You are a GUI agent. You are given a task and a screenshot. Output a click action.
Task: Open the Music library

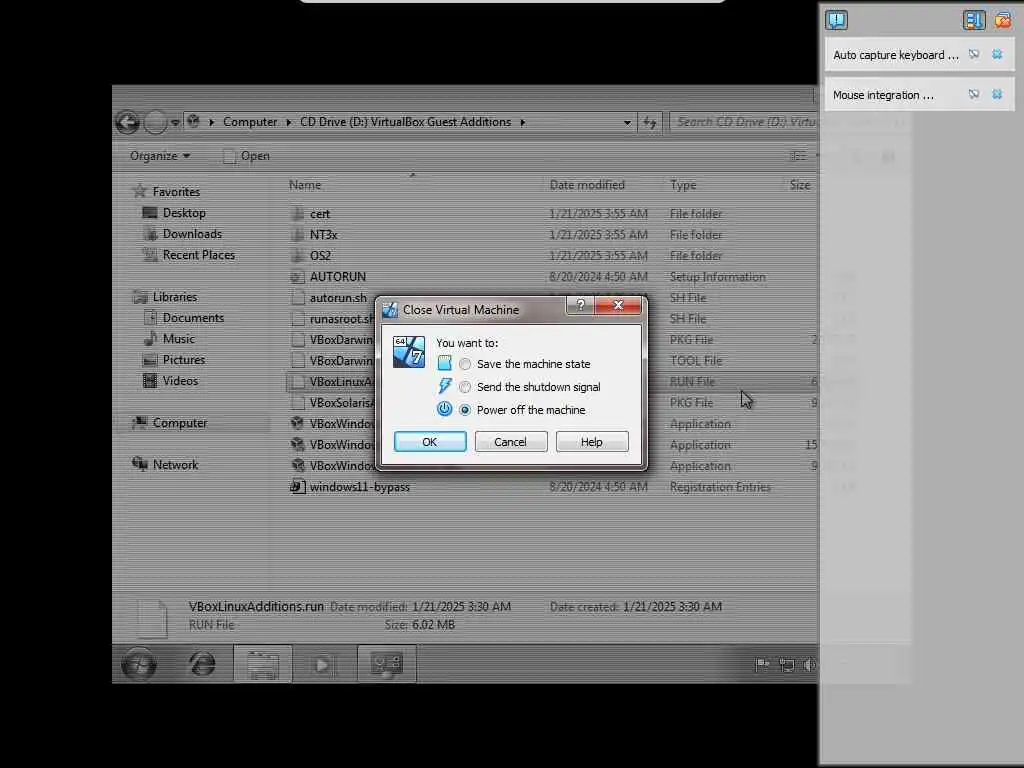(169, 339)
